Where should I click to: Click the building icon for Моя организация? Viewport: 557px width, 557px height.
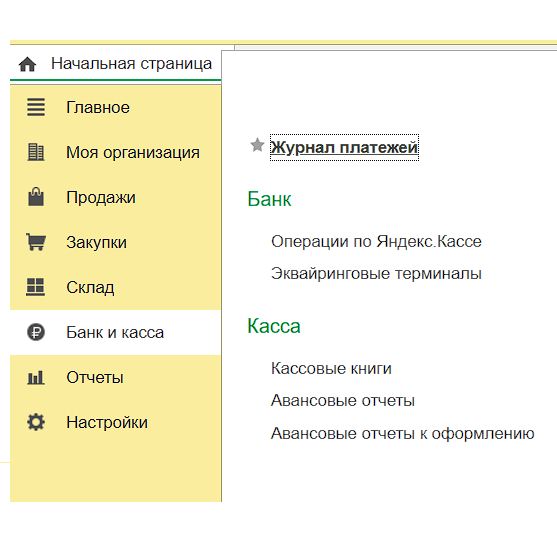point(36,152)
